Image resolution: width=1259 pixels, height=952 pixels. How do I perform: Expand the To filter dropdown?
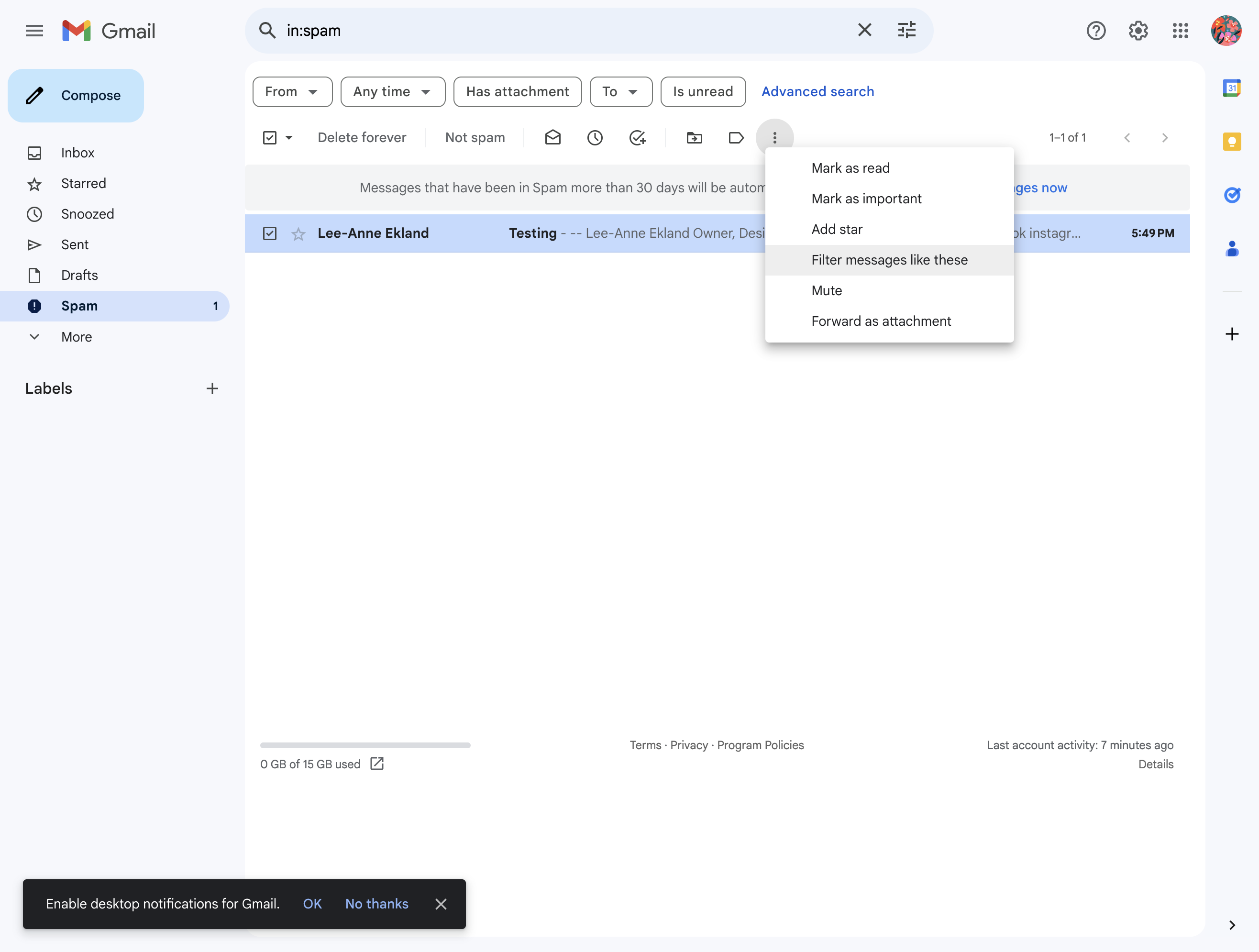621,92
